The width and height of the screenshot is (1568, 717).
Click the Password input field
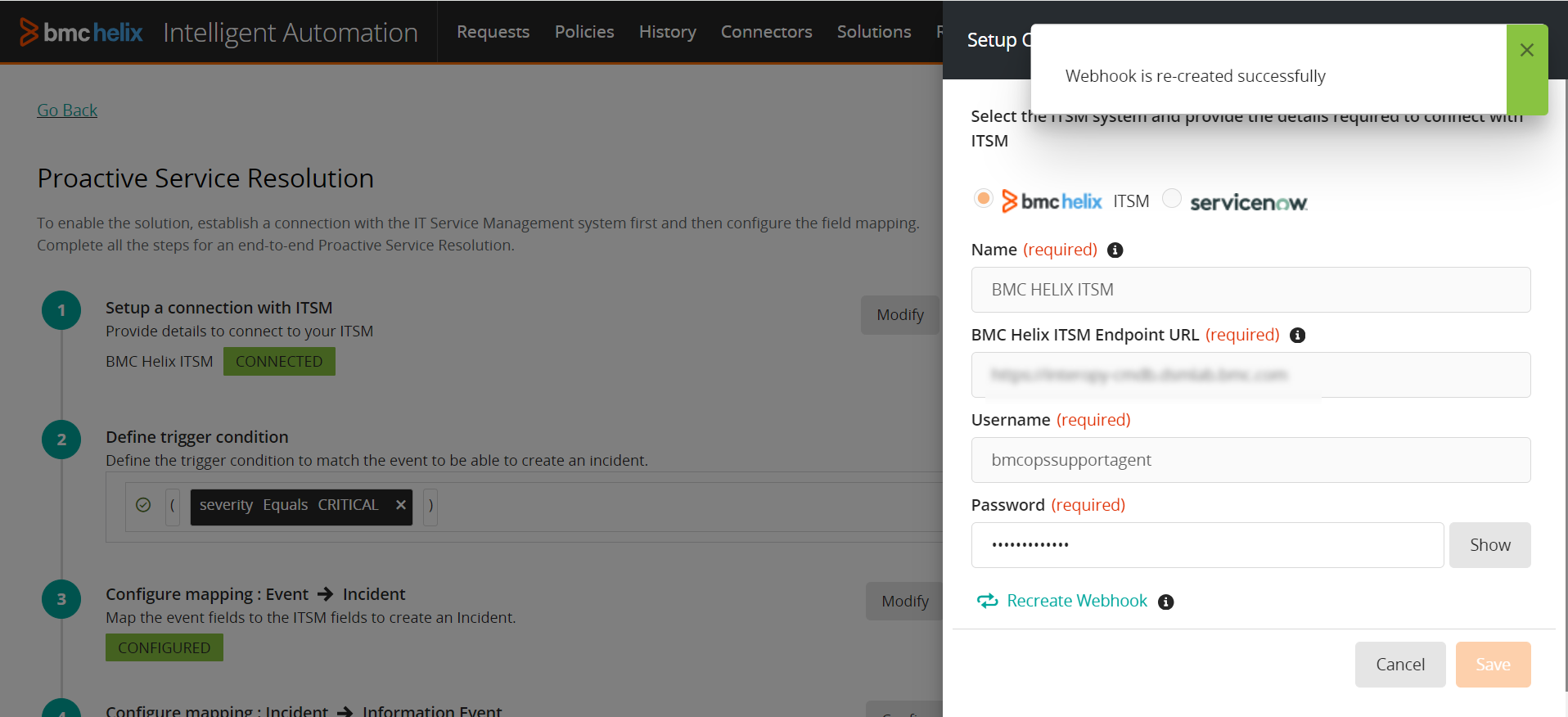pos(1207,545)
